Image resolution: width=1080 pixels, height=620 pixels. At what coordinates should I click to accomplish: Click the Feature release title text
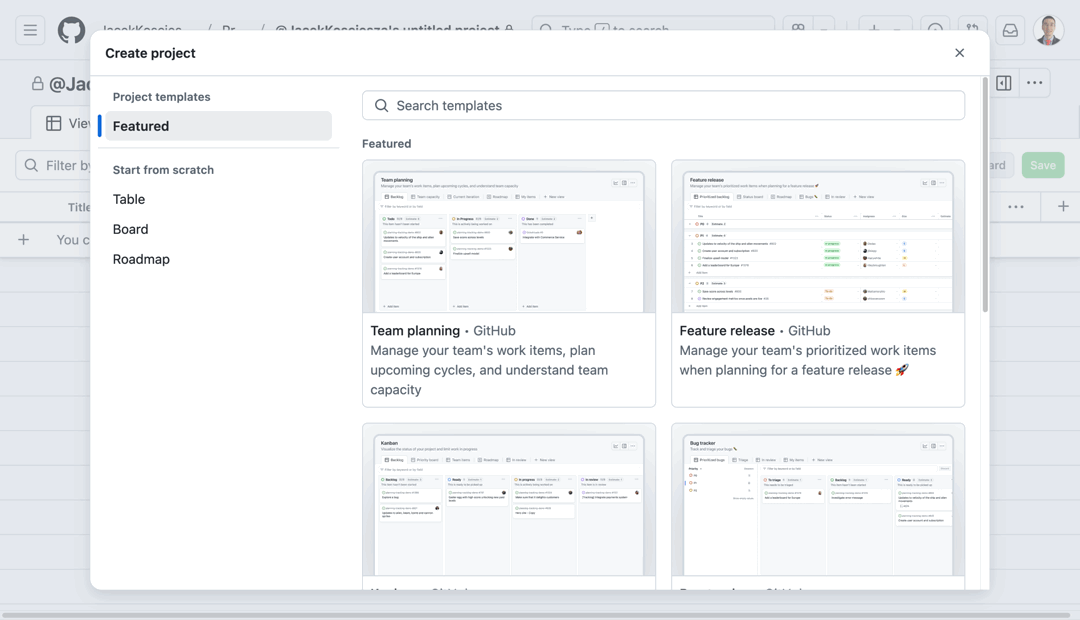click(727, 331)
